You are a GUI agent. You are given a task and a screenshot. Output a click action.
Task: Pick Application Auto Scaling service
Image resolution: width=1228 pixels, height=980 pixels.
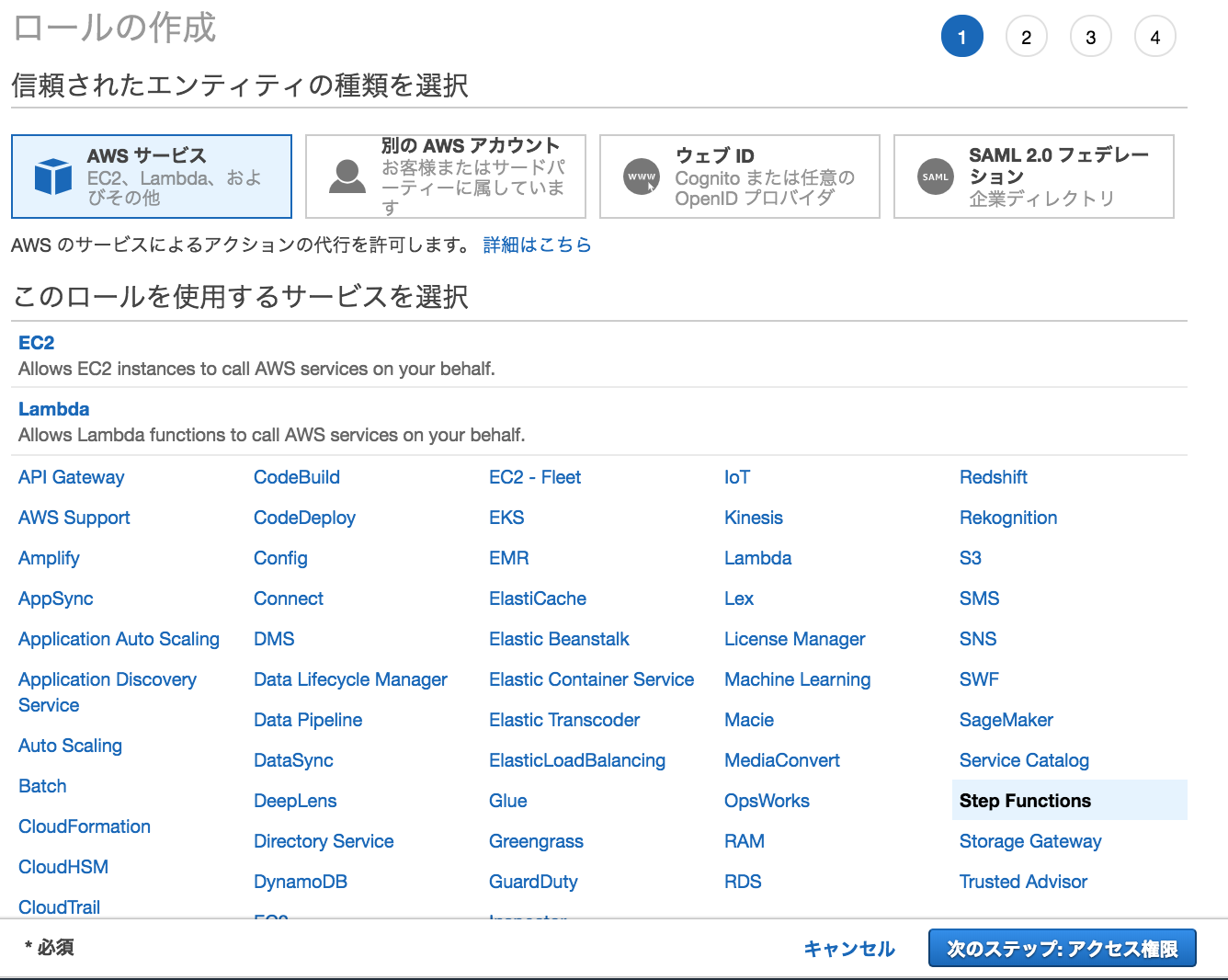(x=119, y=639)
